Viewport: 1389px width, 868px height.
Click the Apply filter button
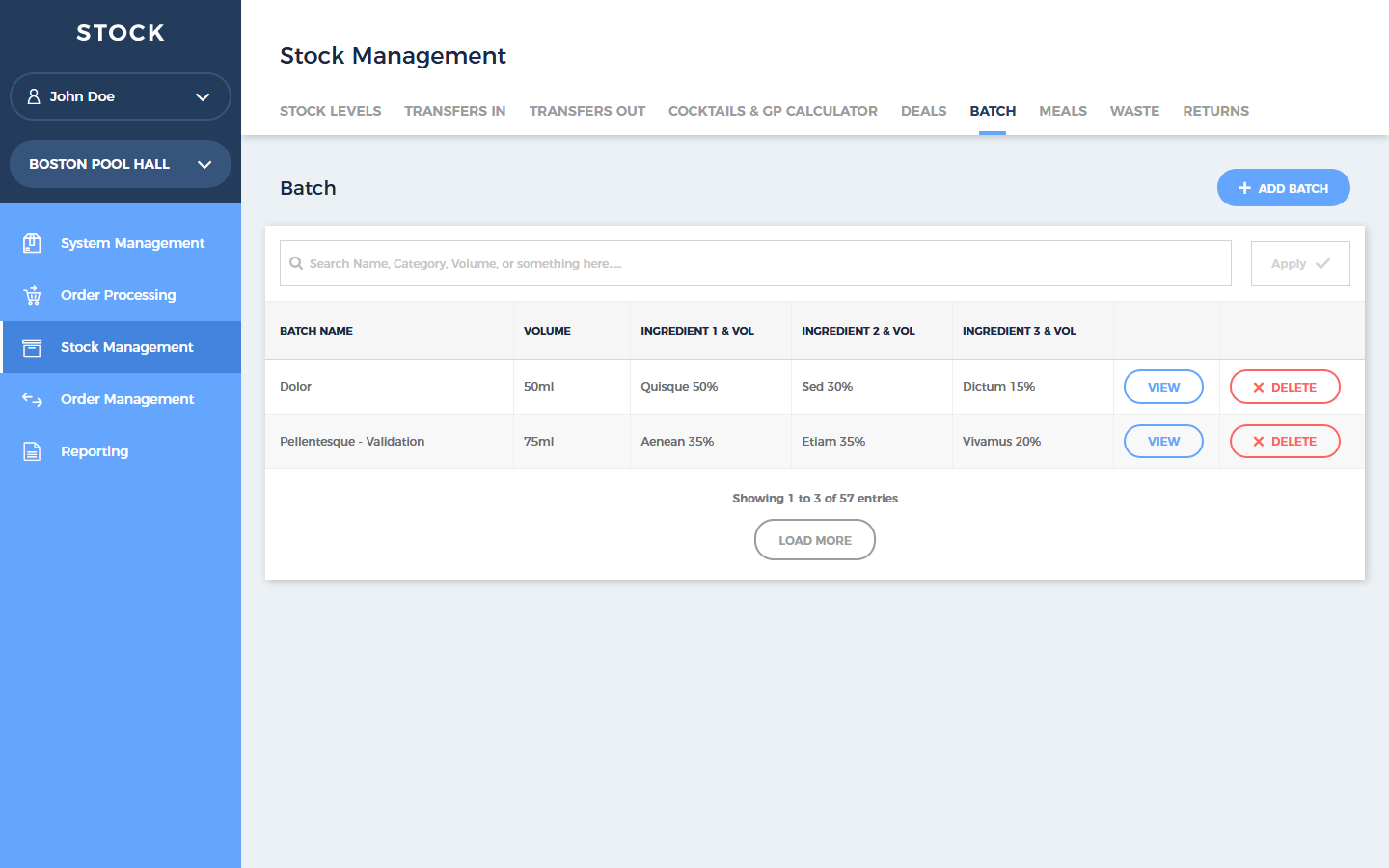click(x=1299, y=263)
